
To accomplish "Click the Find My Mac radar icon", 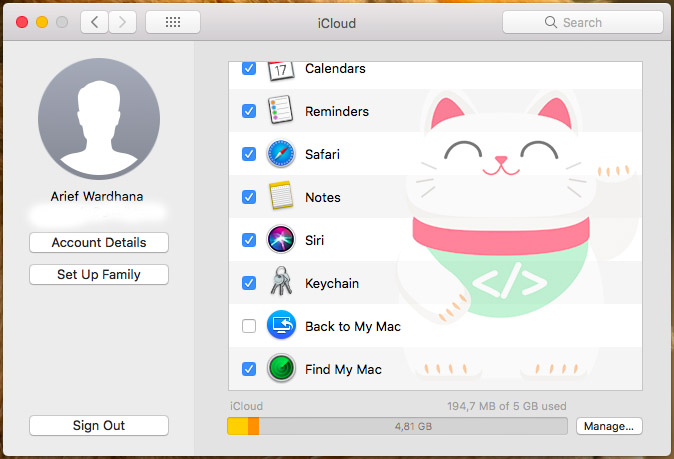I will pos(281,368).
